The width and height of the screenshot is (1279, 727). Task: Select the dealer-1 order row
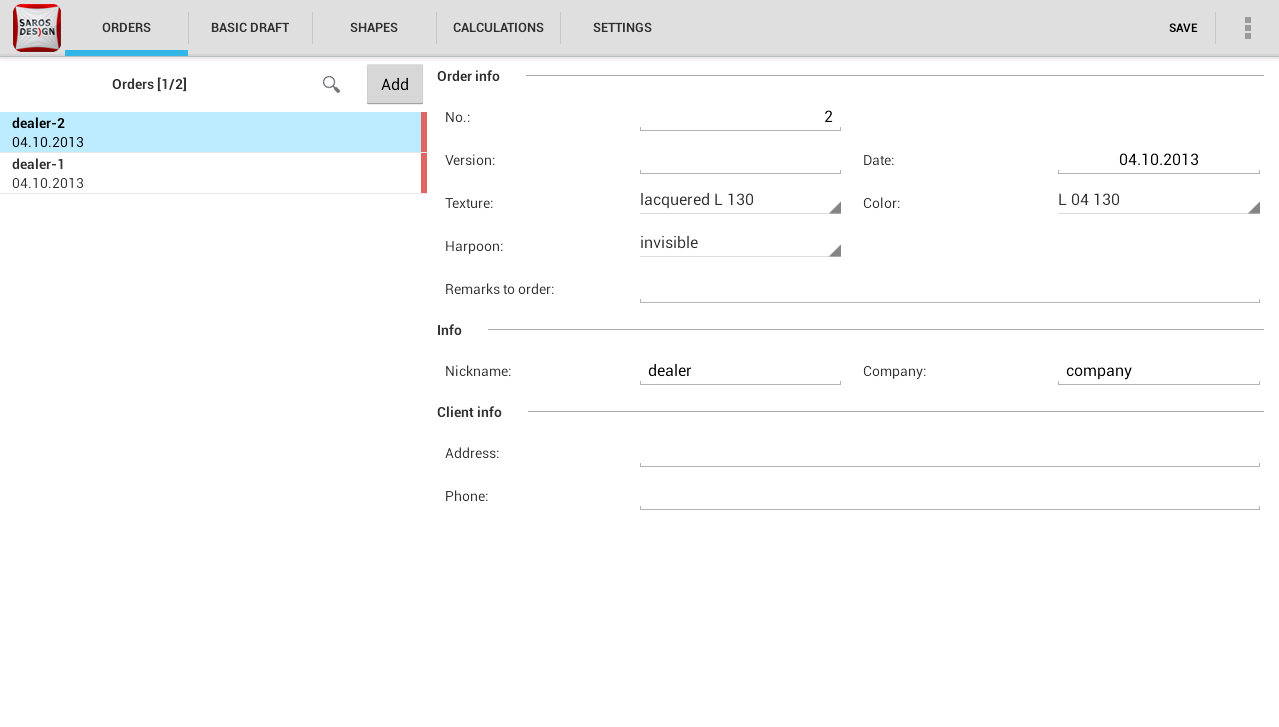coord(213,173)
